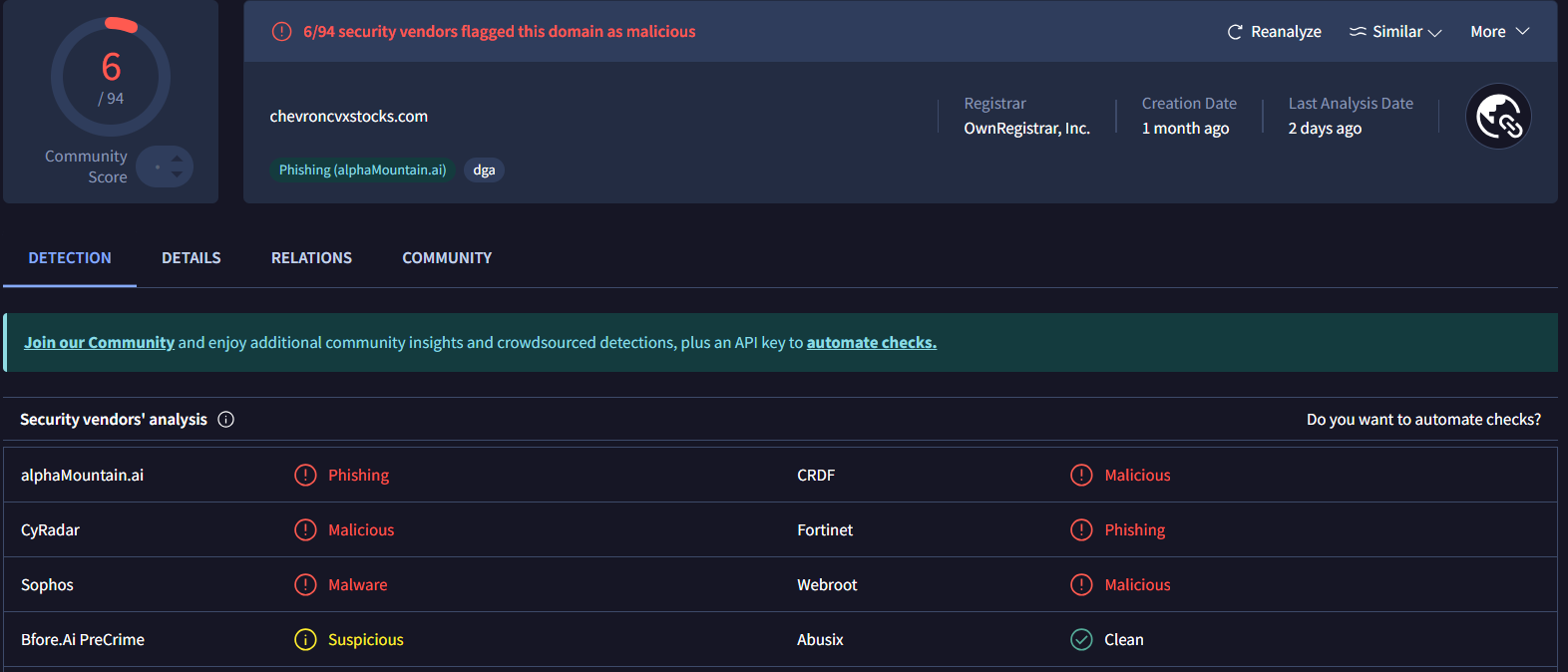Expand the More menu chevron

[1523, 32]
